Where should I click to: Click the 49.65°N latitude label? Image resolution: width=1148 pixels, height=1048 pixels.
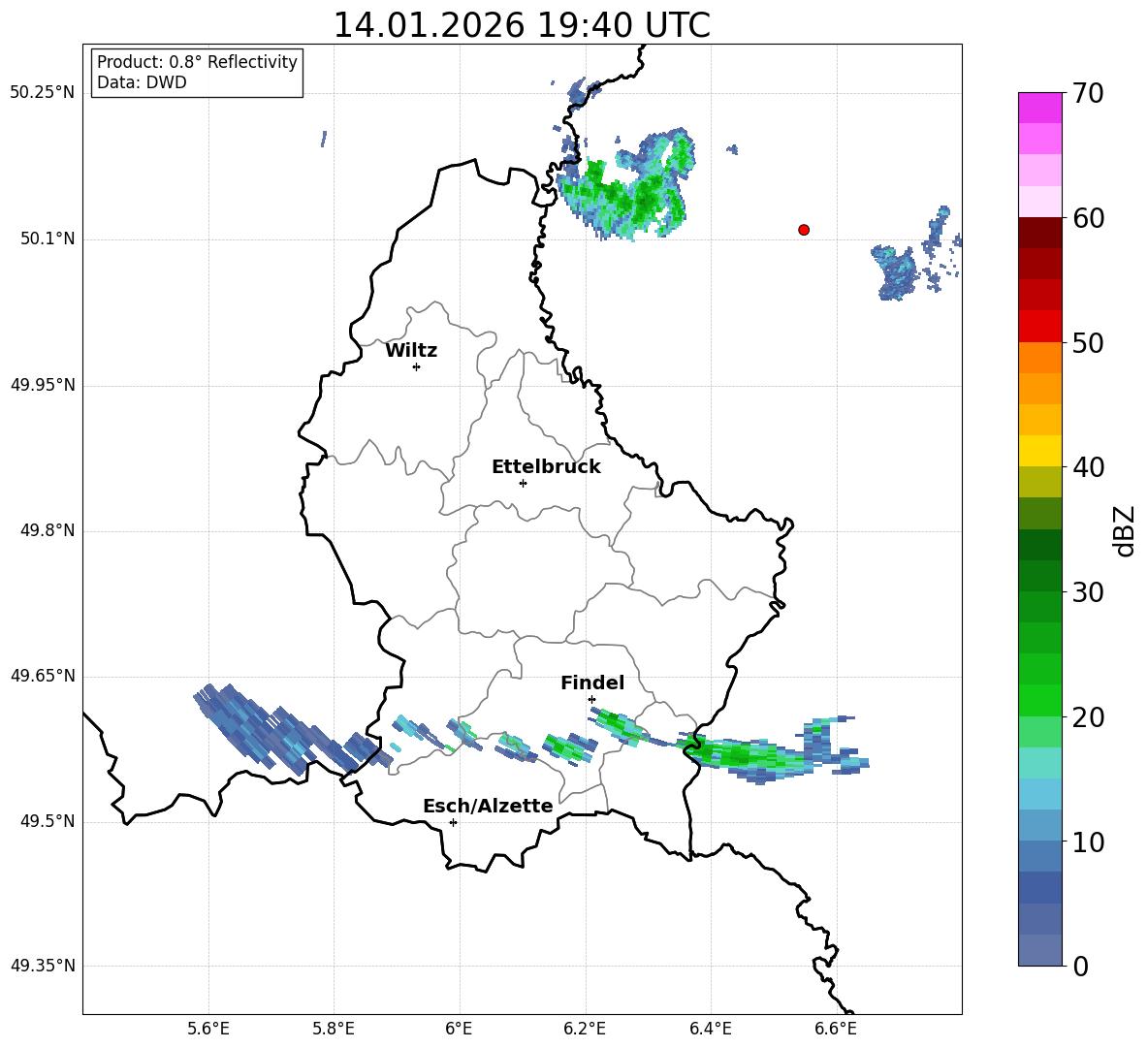(x=43, y=675)
